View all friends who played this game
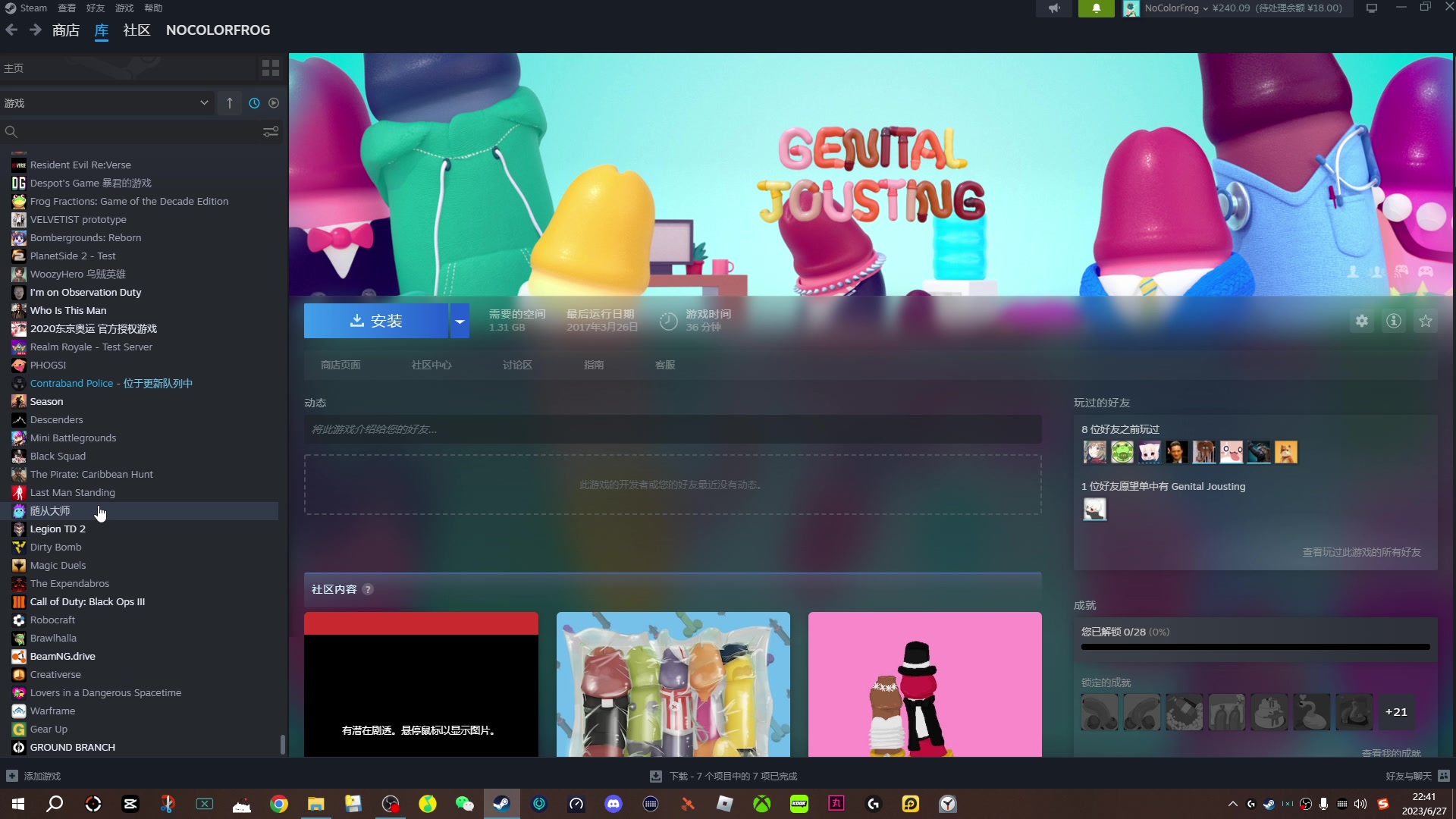 [1362, 552]
